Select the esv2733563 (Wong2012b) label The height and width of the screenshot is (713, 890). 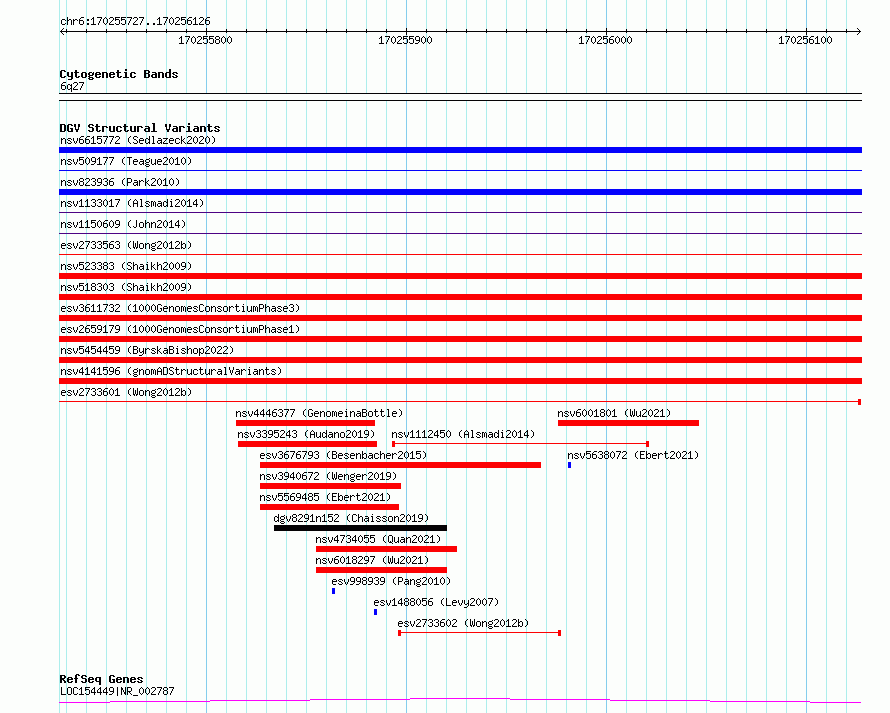point(126,245)
